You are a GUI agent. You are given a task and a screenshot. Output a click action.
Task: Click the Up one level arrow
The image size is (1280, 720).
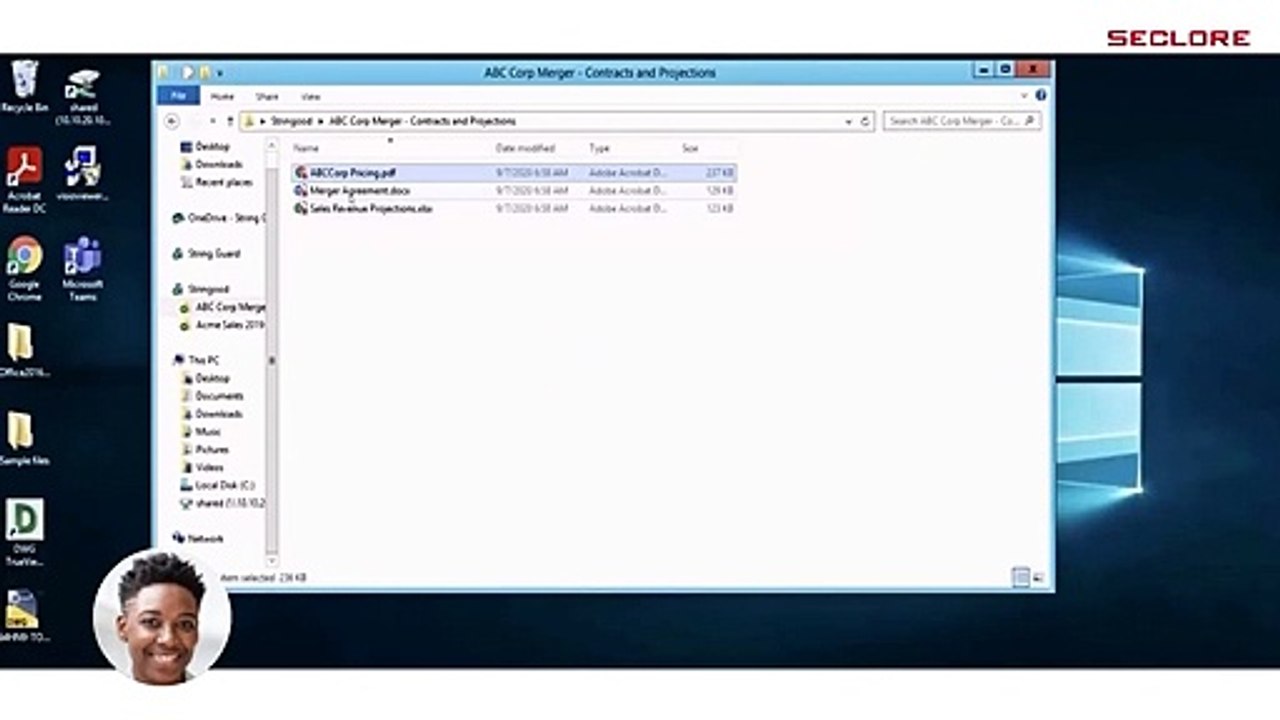click(230, 121)
